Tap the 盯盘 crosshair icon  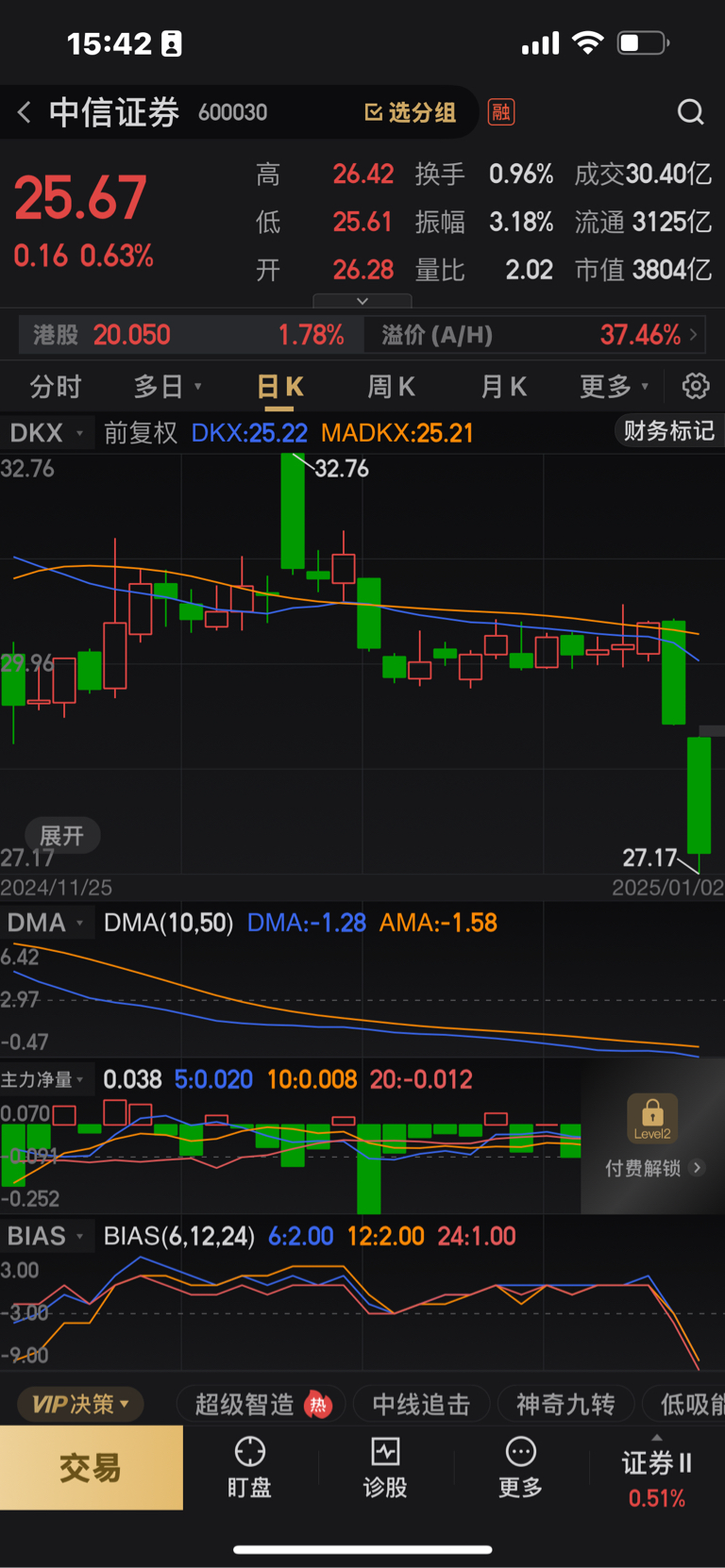(250, 1451)
